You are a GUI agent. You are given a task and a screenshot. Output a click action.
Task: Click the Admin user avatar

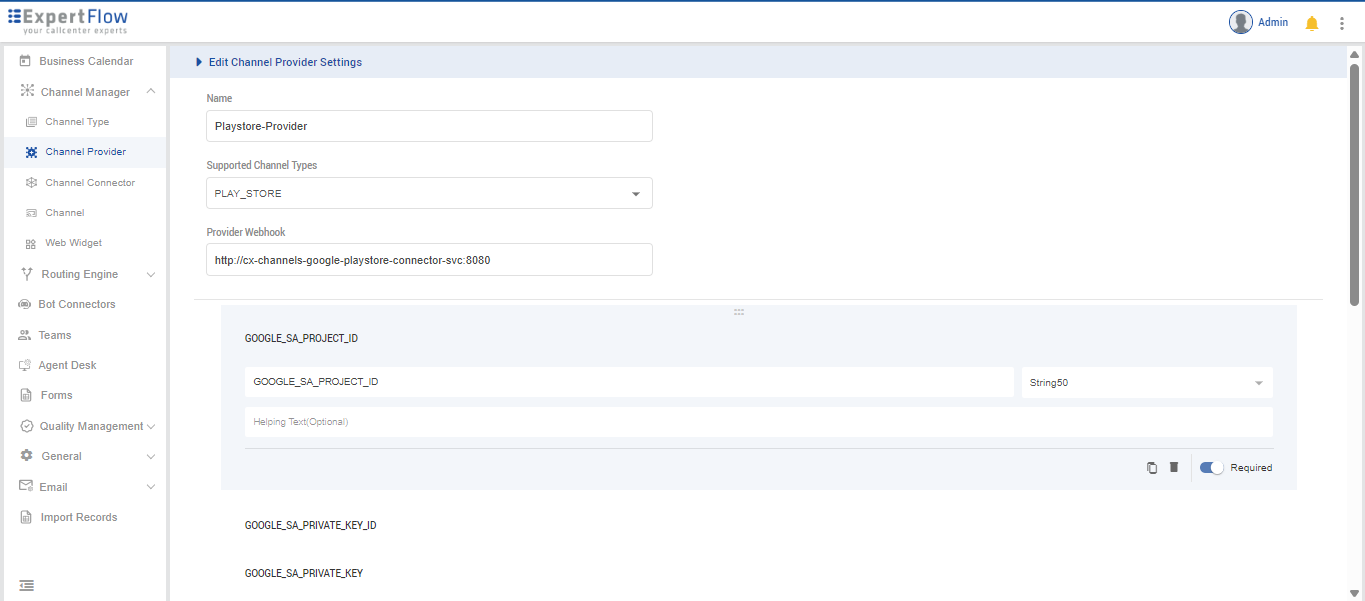(x=1241, y=22)
